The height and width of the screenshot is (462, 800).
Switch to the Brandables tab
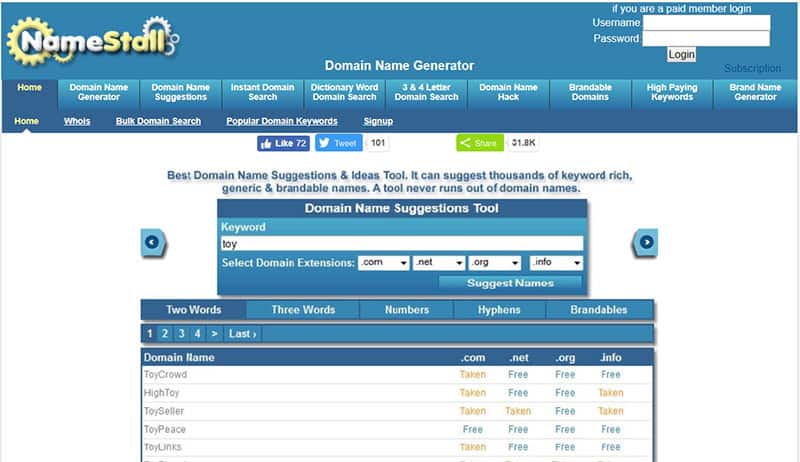click(598, 310)
